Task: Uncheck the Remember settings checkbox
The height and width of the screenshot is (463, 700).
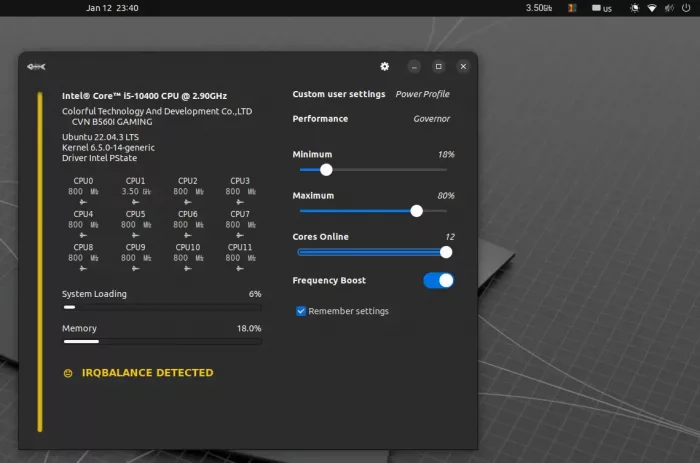Action: point(301,311)
